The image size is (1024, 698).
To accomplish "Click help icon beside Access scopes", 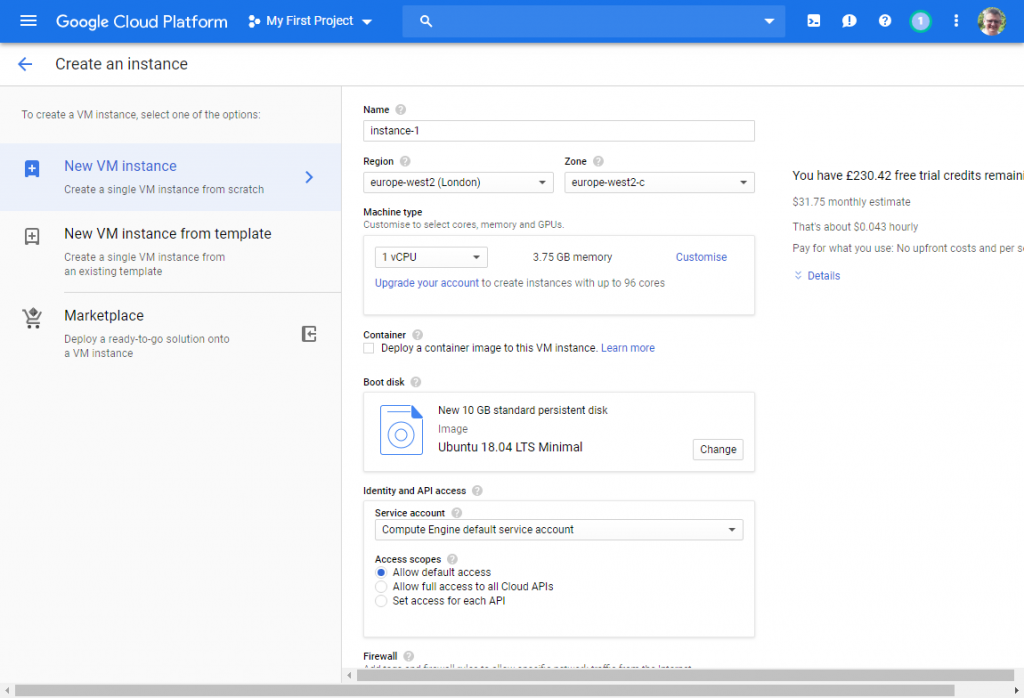I will (452, 560).
